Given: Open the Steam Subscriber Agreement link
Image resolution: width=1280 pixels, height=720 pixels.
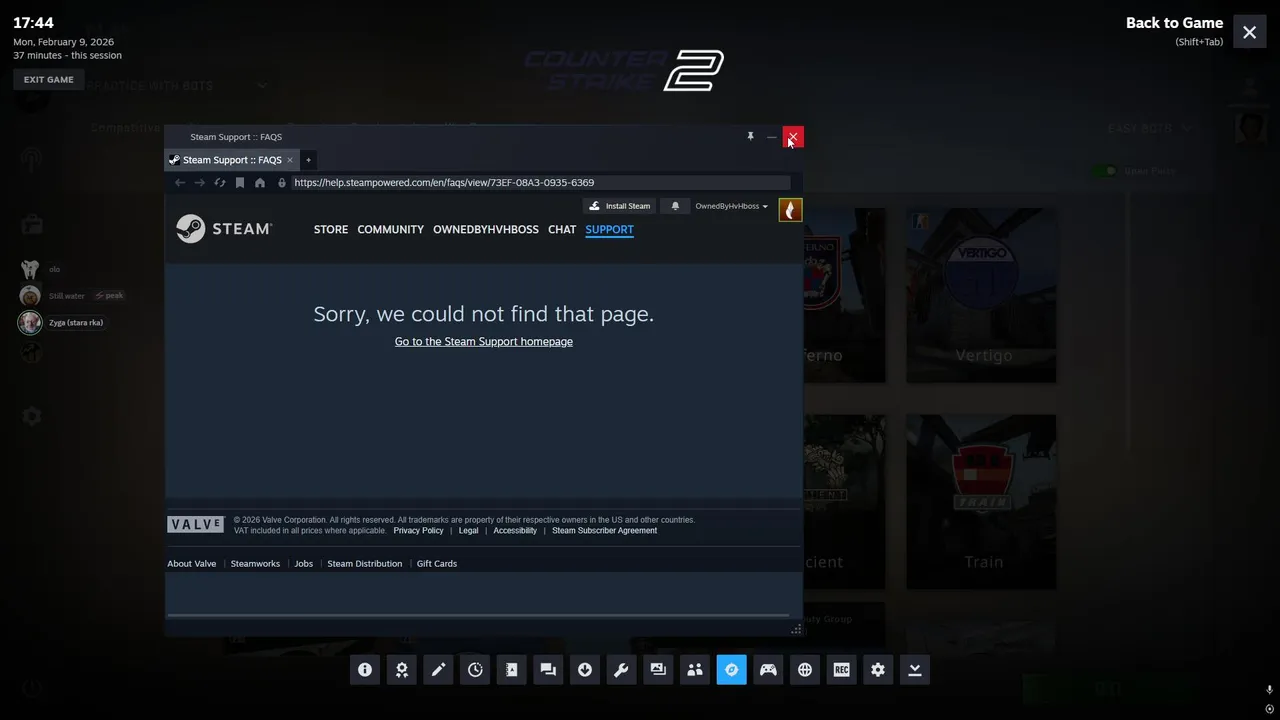Looking at the screenshot, I should point(605,531).
